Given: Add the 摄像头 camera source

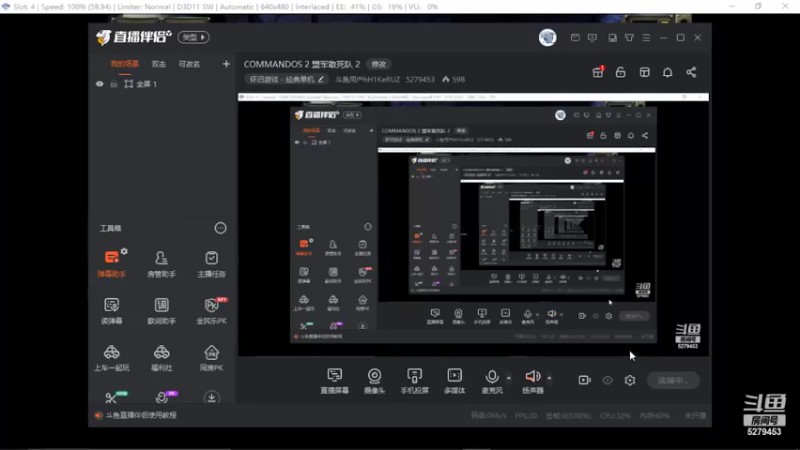Looking at the screenshot, I should 374,381.
